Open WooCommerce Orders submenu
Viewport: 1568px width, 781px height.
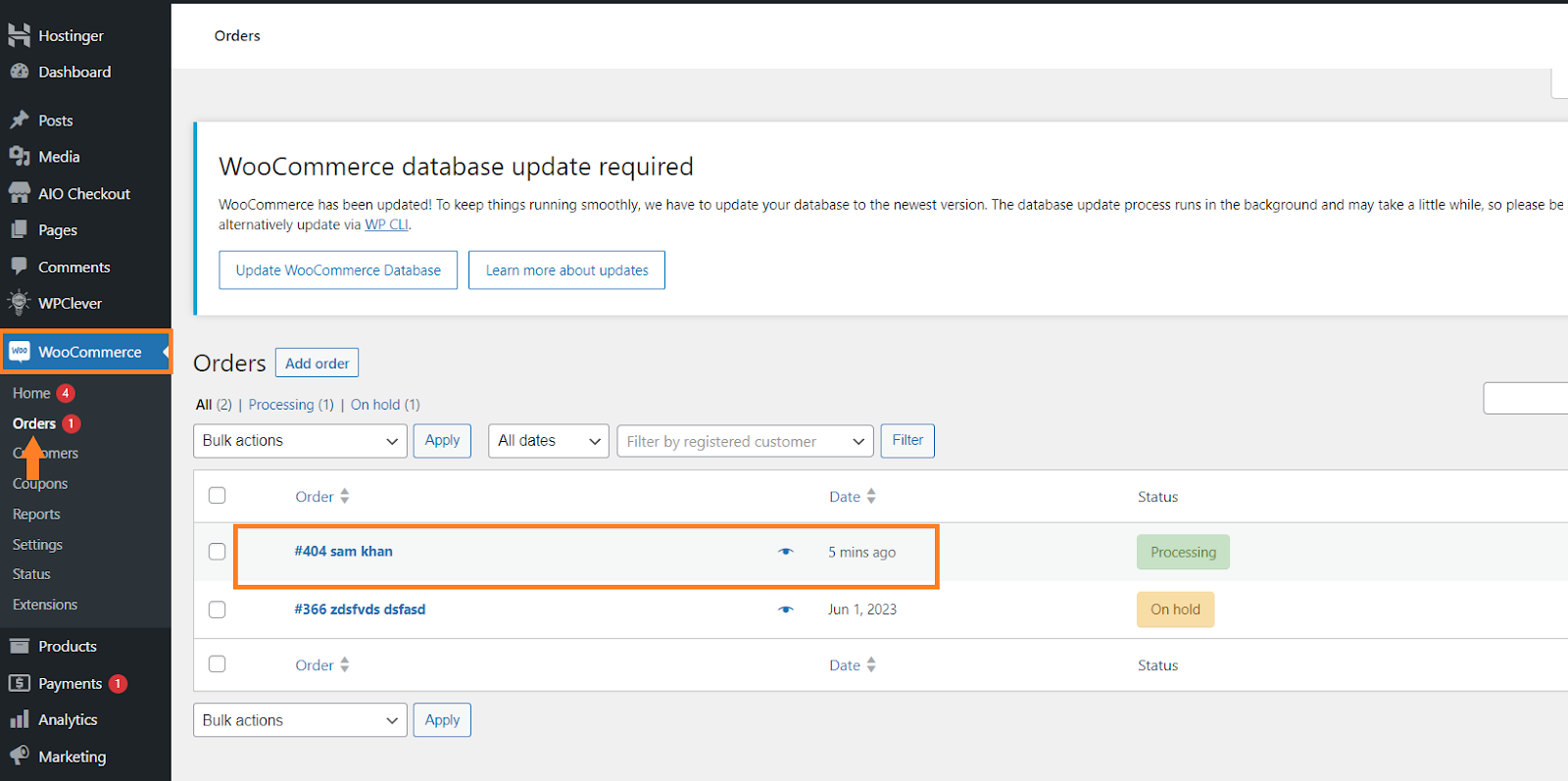pyautogui.click(x=34, y=423)
